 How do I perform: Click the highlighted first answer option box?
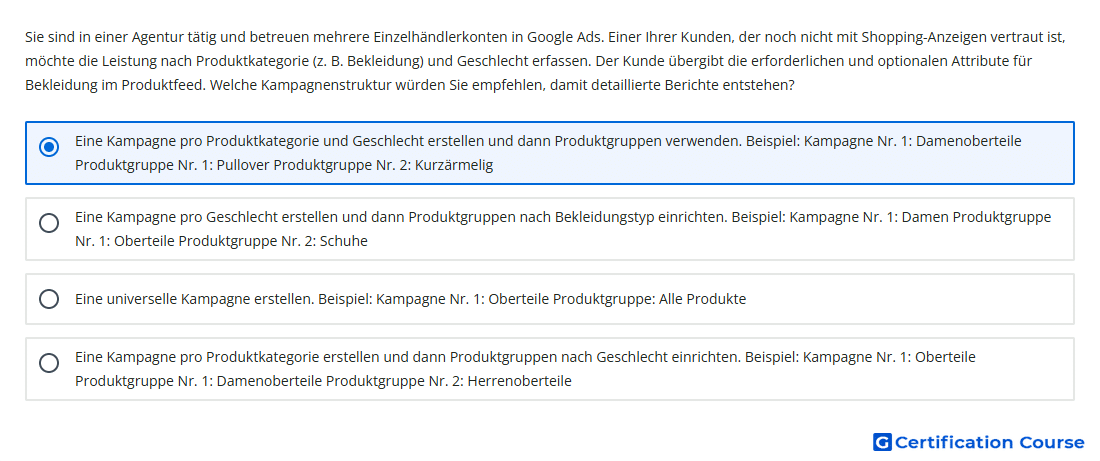[x=550, y=153]
